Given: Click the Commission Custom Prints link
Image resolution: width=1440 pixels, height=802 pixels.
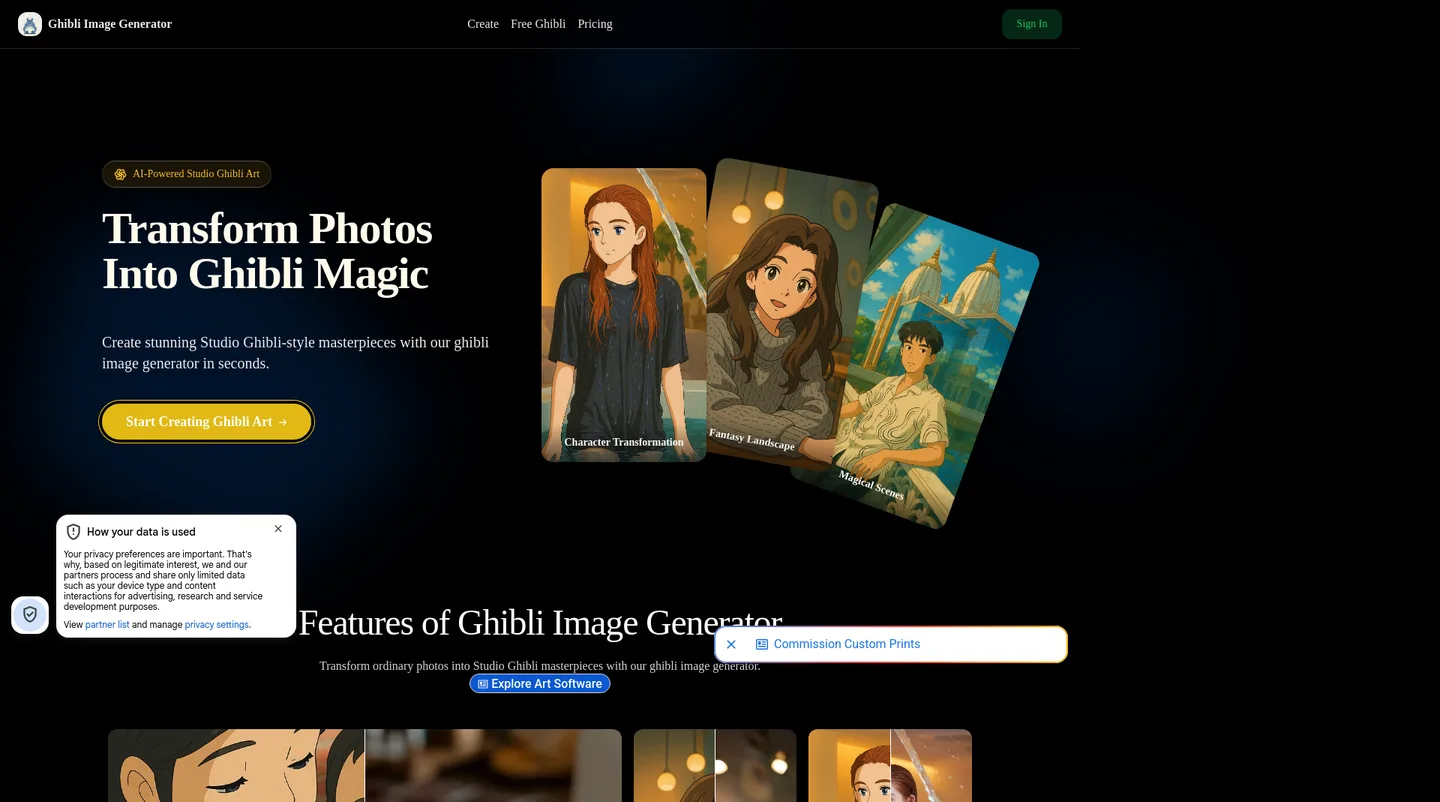Looking at the screenshot, I should point(847,644).
